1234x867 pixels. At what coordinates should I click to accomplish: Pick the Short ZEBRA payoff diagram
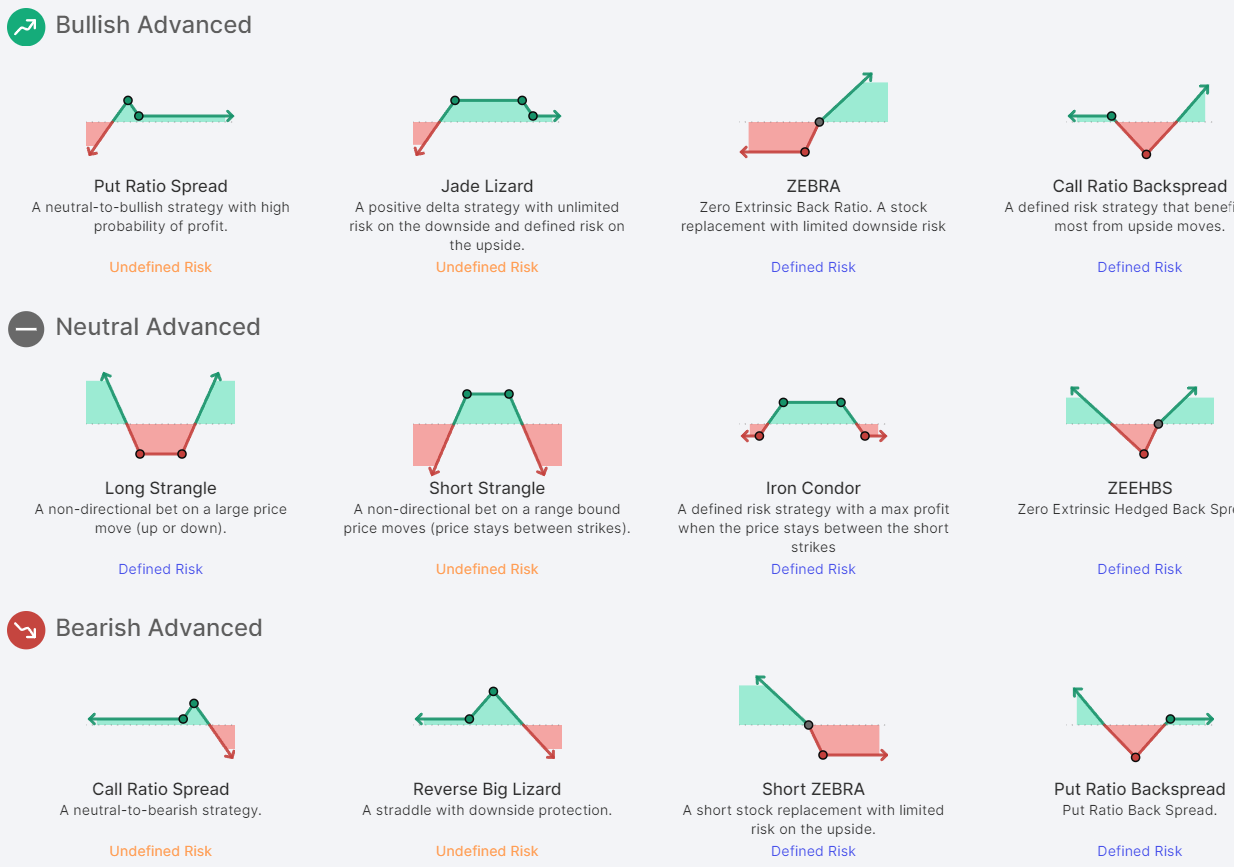[x=813, y=718]
